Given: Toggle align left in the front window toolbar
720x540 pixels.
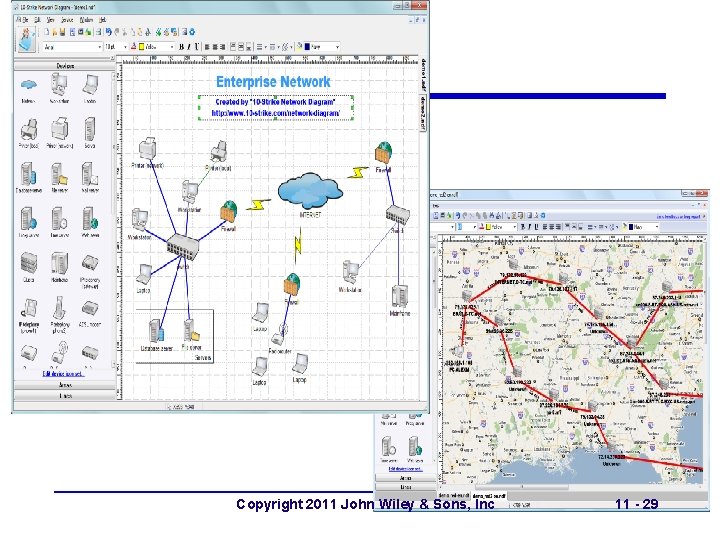Looking at the screenshot, I should click(x=207, y=47).
